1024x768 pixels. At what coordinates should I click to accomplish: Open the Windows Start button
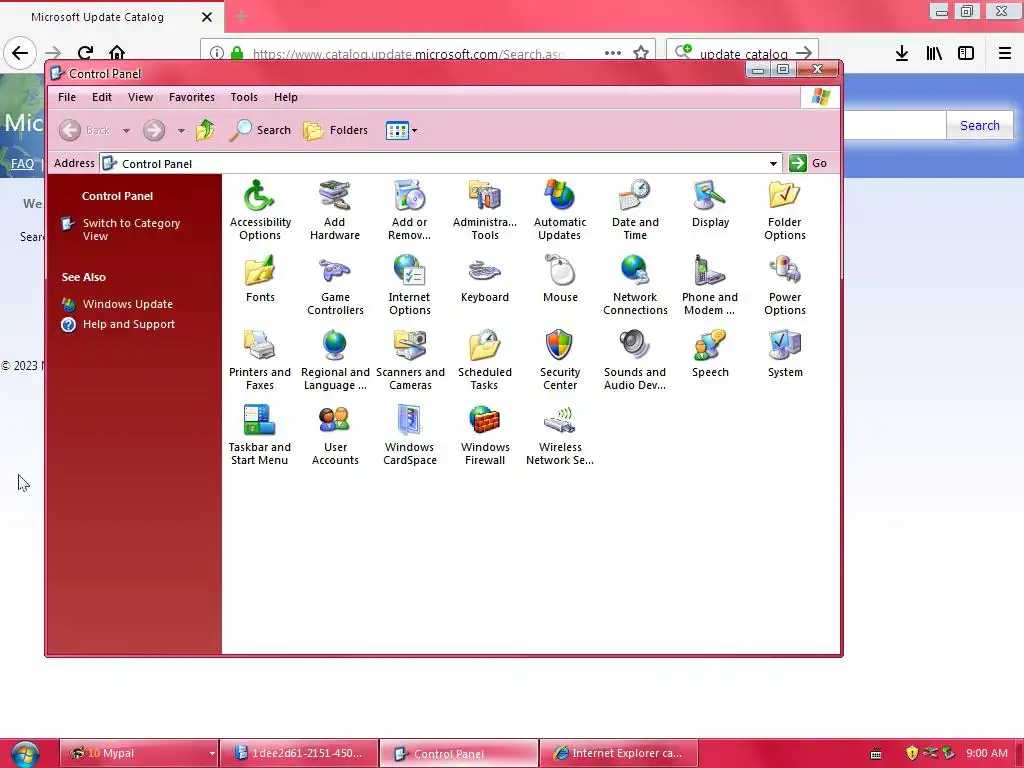[x=25, y=754]
